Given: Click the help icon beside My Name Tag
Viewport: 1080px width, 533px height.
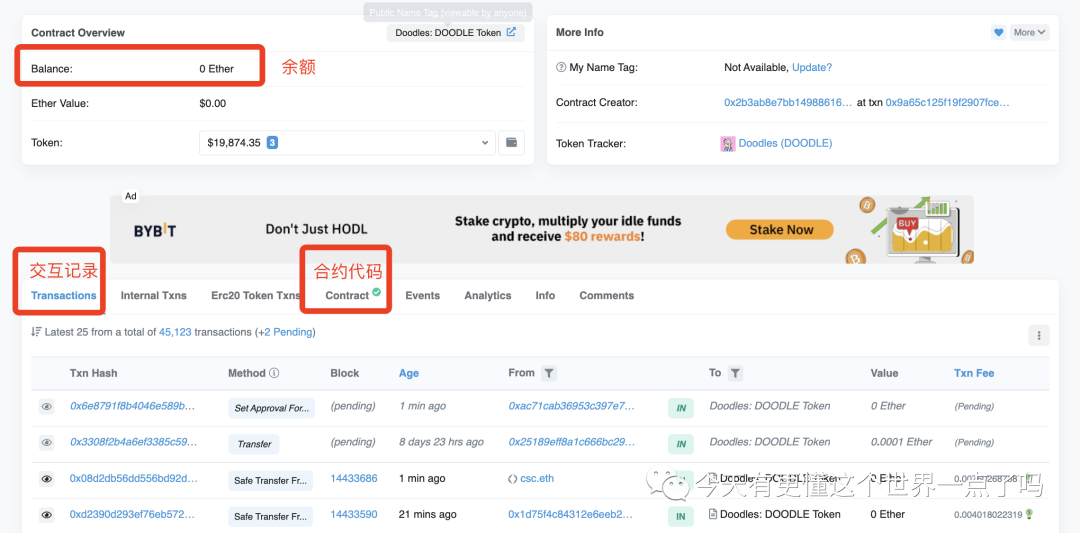Looking at the screenshot, I should (x=561, y=67).
